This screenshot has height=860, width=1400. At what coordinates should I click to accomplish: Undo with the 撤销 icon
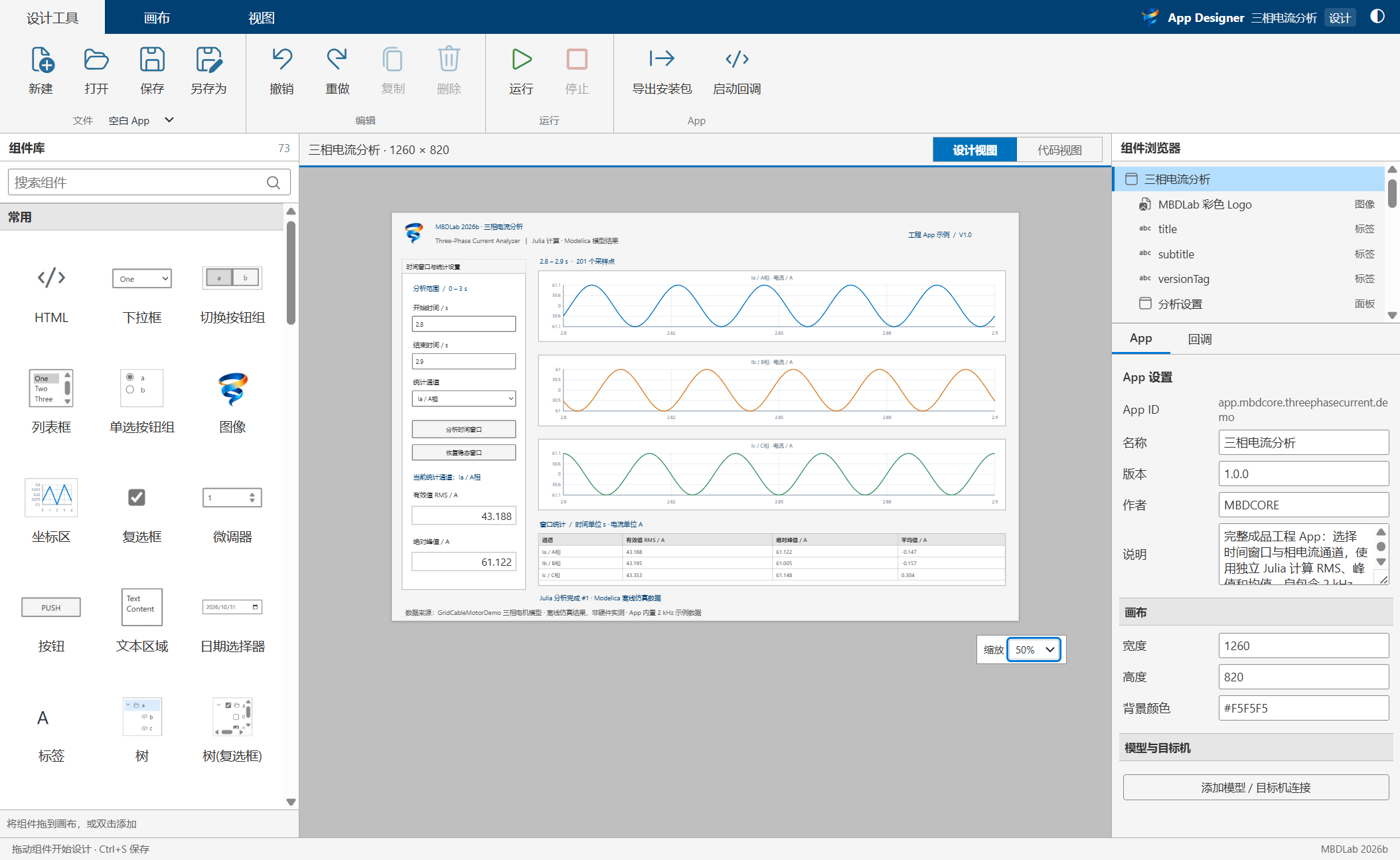tap(281, 60)
